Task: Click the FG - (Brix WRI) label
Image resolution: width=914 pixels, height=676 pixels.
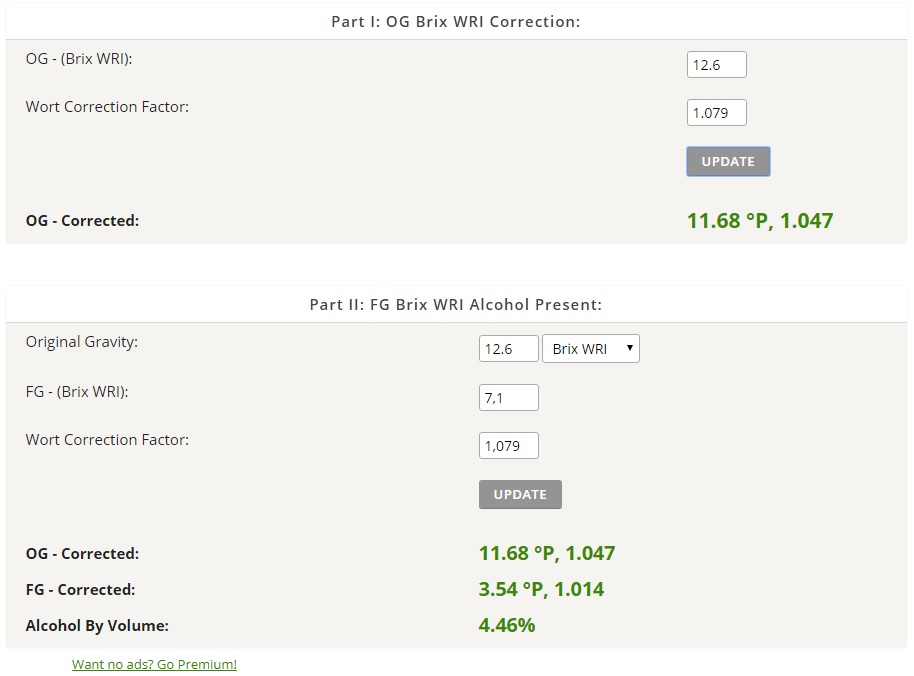Action: (77, 392)
